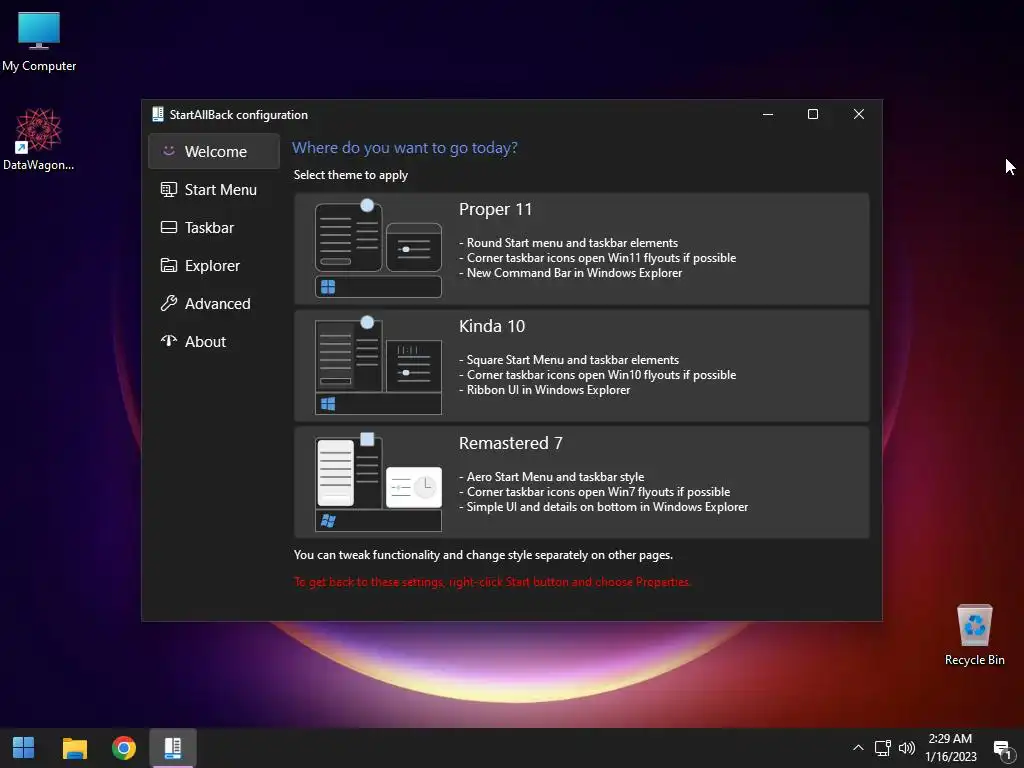Close the StartAllBack configuration window
This screenshot has width=1024, height=768.
tap(859, 114)
